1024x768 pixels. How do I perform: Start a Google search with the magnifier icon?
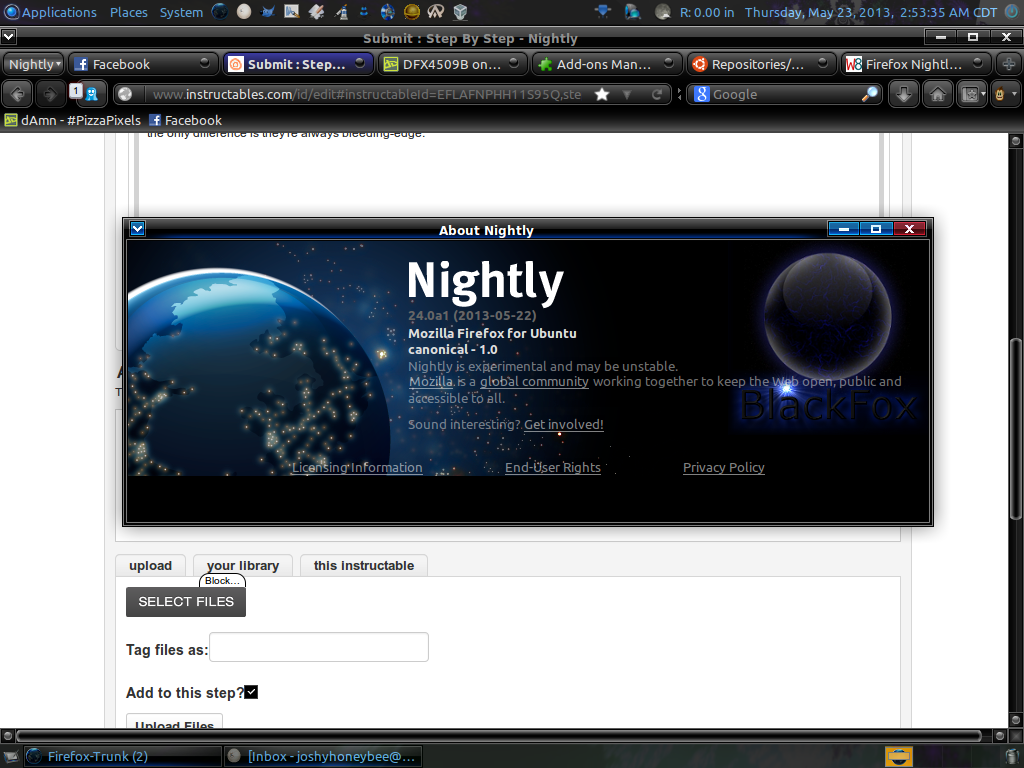tap(872, 93)
